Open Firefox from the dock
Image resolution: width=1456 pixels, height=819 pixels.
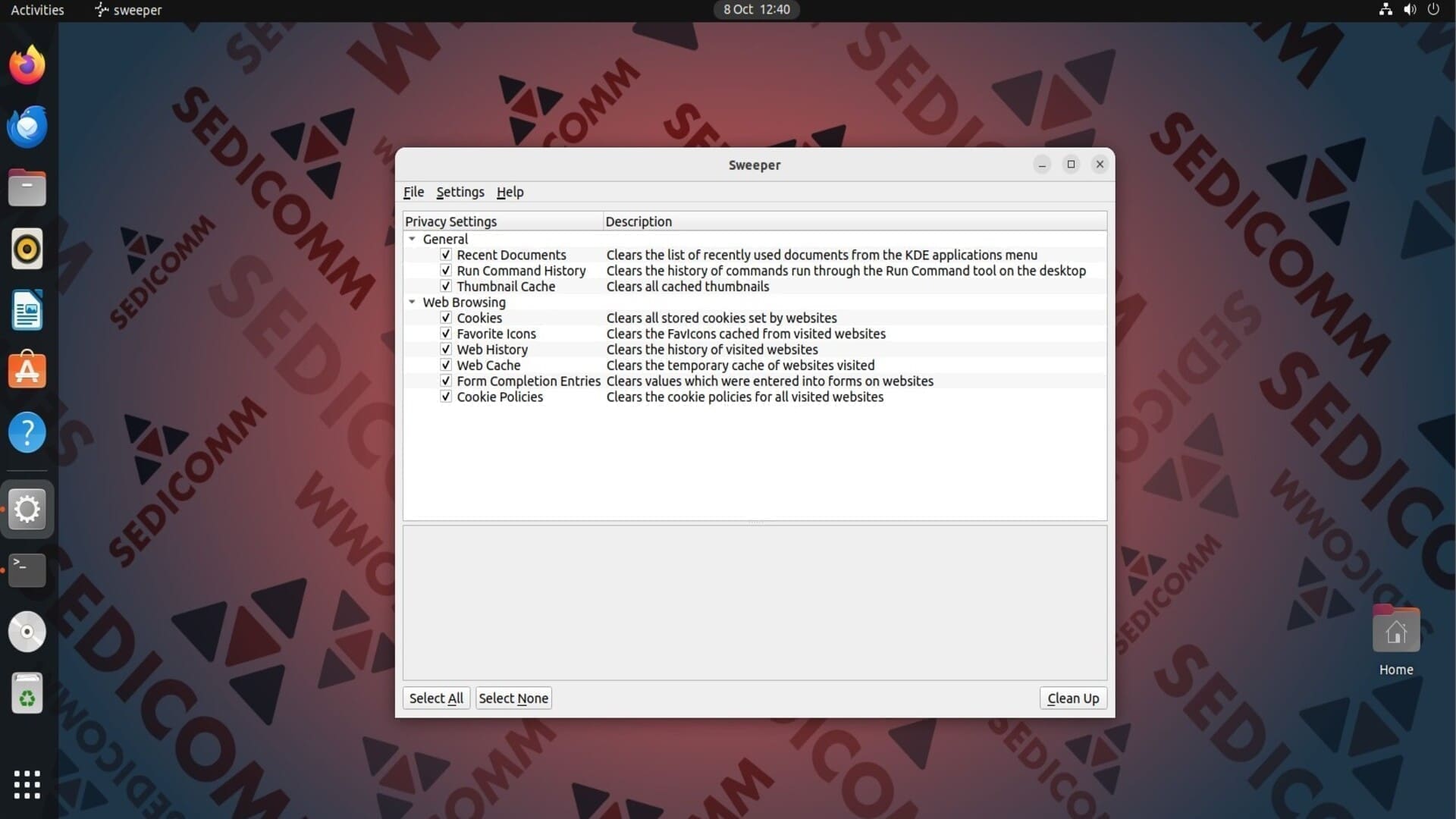[x=27, y=65]
